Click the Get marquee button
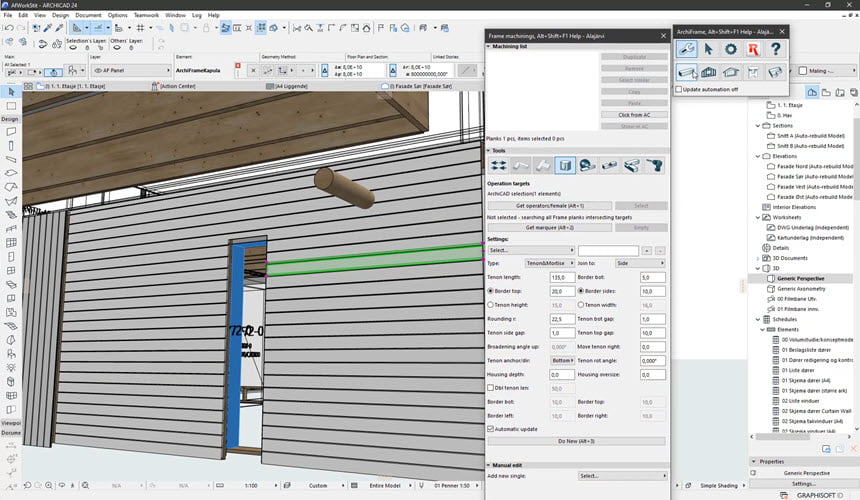 pos(550,228)
